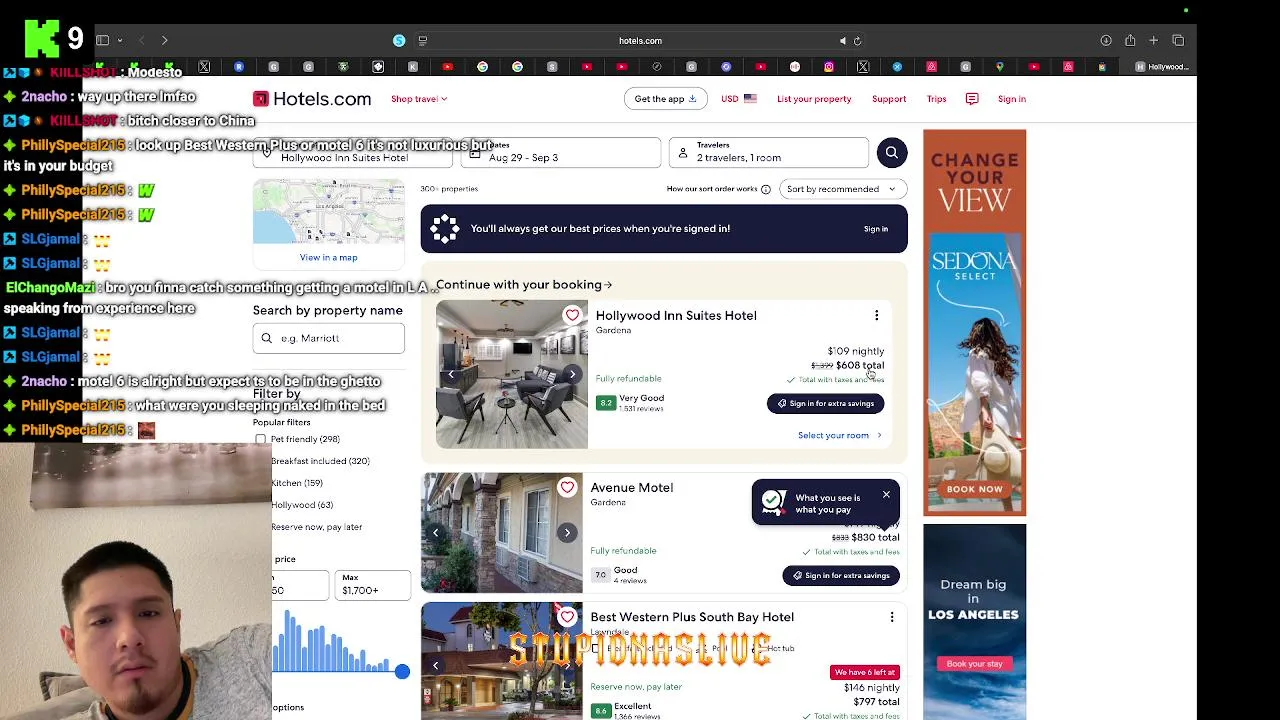Click the Hotels.com logo
This screenshot has width=1280, height=720.
(312, 99)
